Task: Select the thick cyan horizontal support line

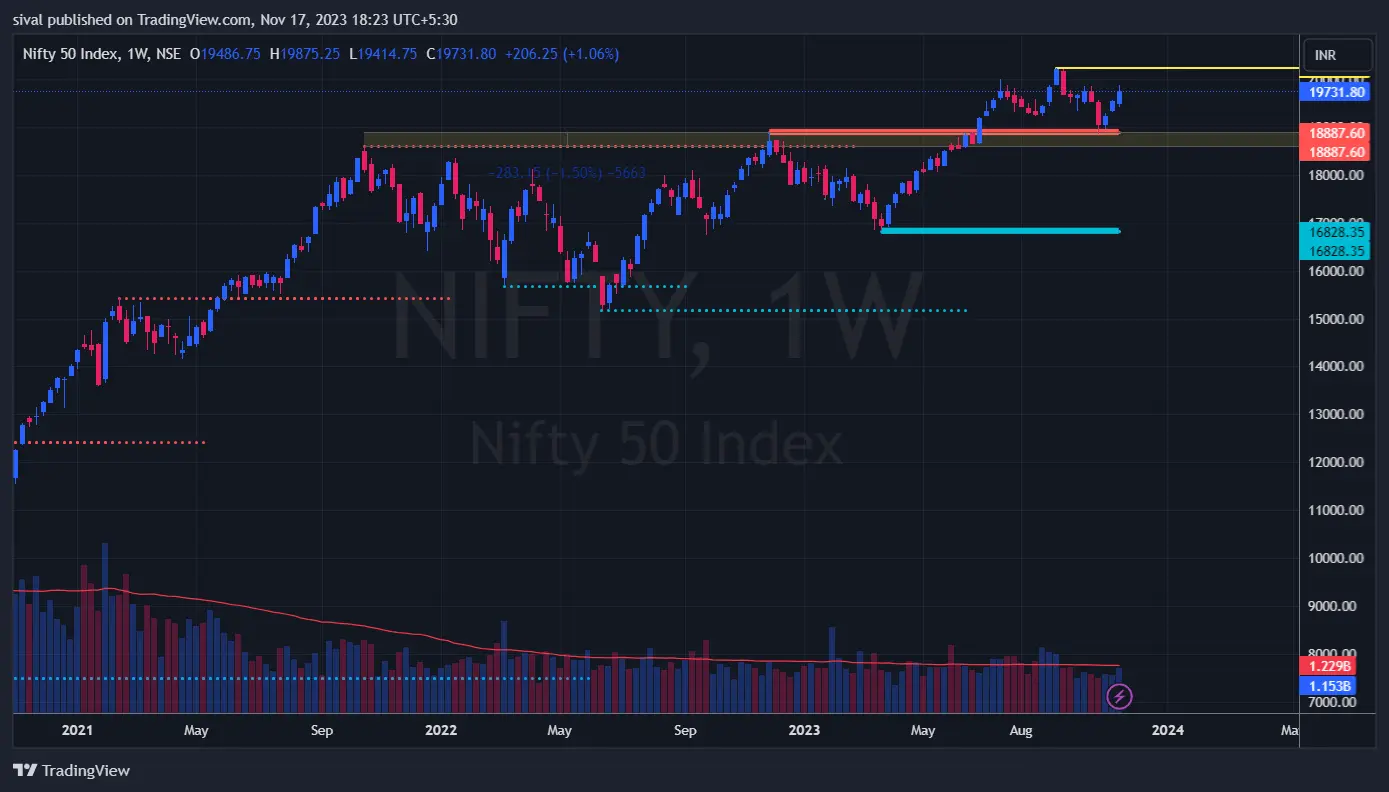Action: (1000, 231)
